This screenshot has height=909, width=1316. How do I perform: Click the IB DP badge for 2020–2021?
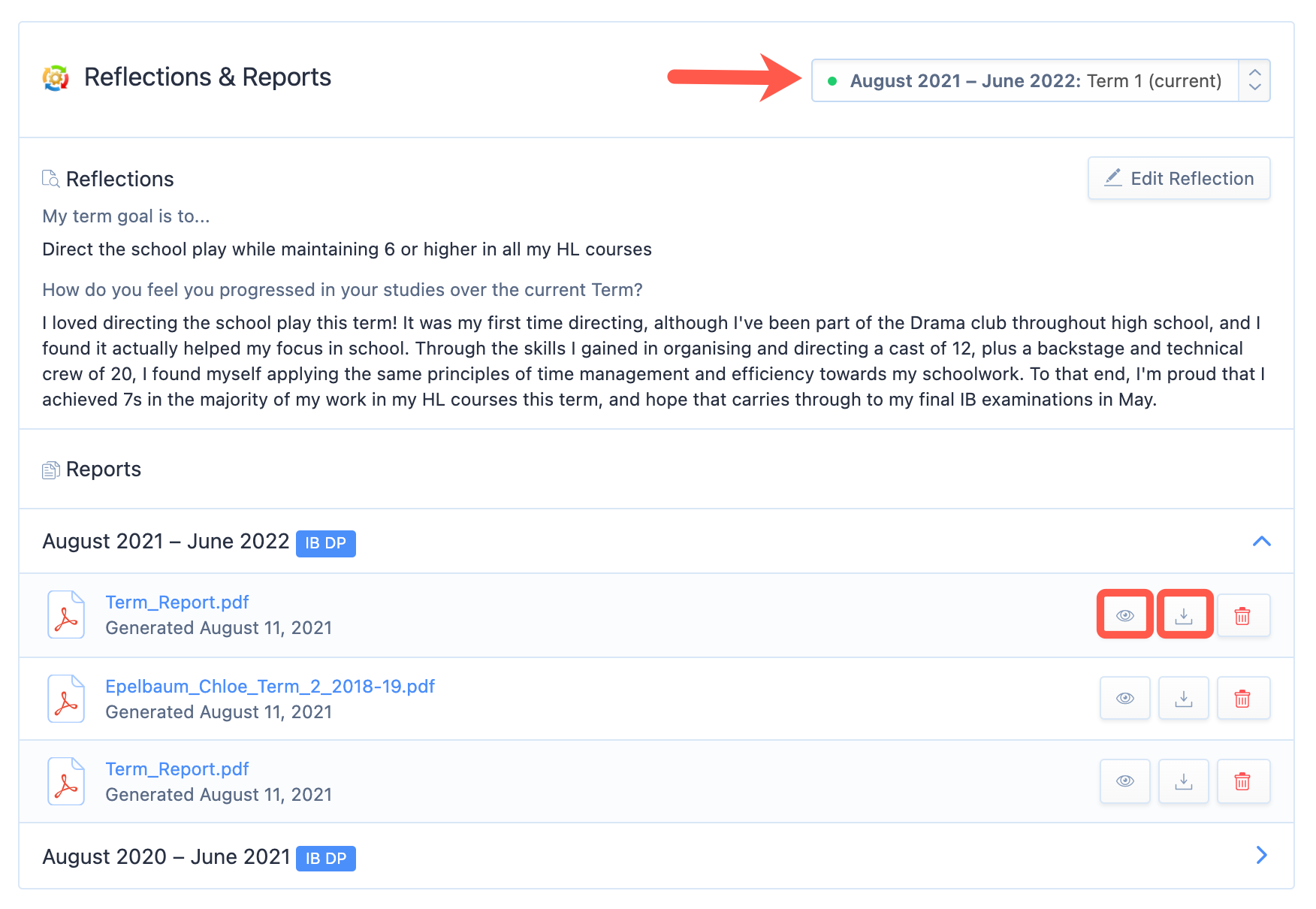(x=325, y=858)
